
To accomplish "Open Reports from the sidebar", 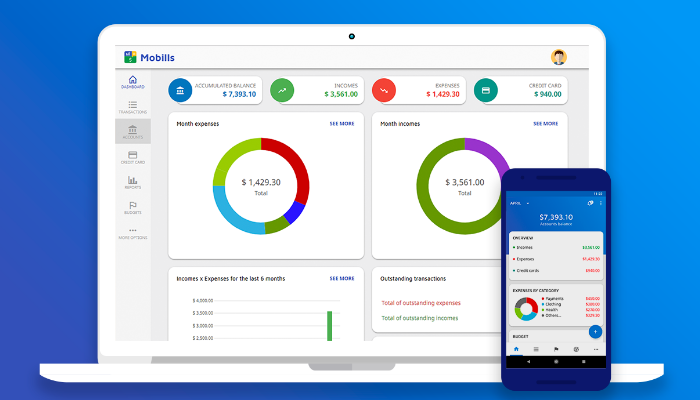I will [x=133, y=182].
